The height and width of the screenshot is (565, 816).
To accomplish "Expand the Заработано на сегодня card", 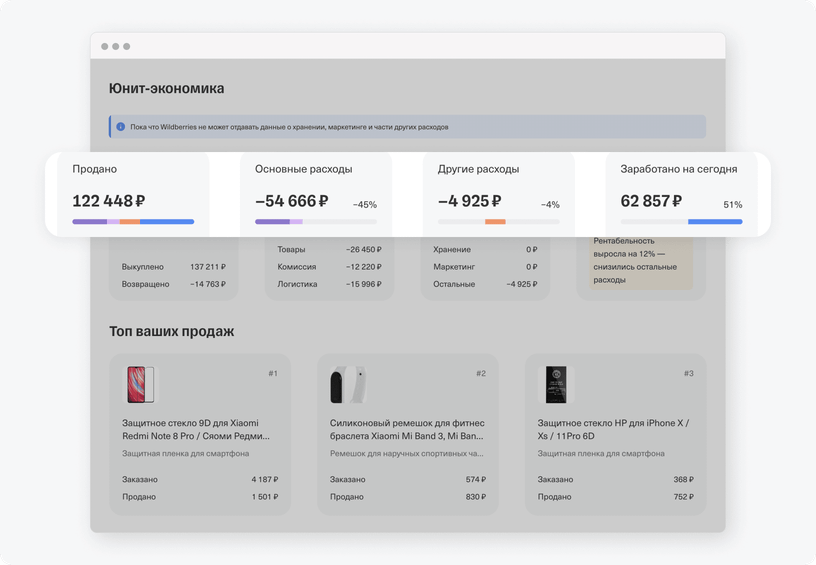I will pyautogui.click(x=681, y=193).
